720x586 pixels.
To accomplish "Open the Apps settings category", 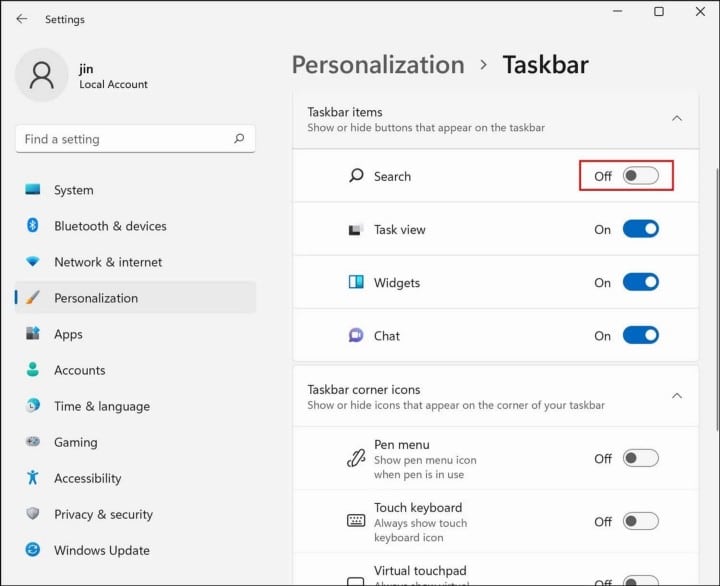I will point(135,334).
